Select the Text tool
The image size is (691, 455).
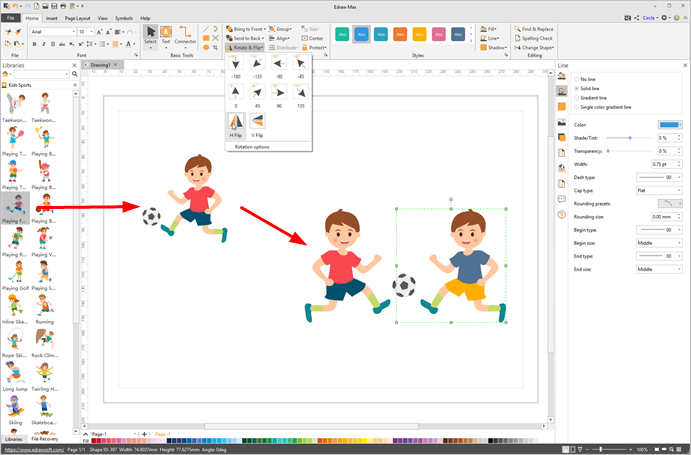pos(166,35)
